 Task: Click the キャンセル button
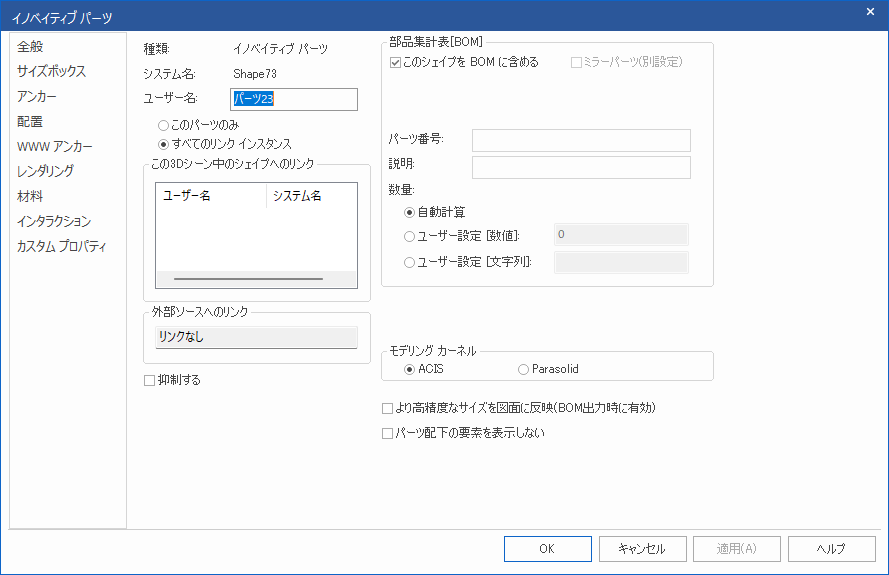click(643, 549)
